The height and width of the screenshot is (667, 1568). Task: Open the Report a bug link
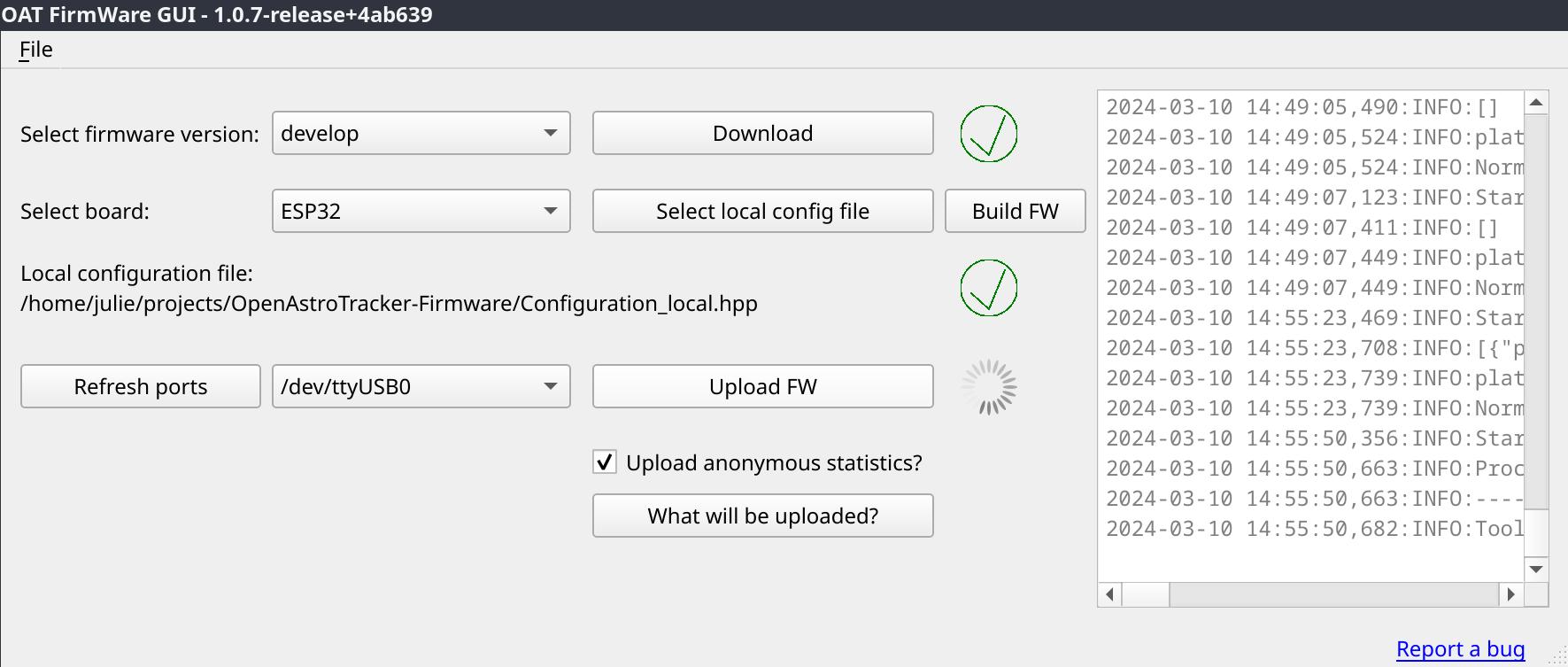coord(1460,649)
